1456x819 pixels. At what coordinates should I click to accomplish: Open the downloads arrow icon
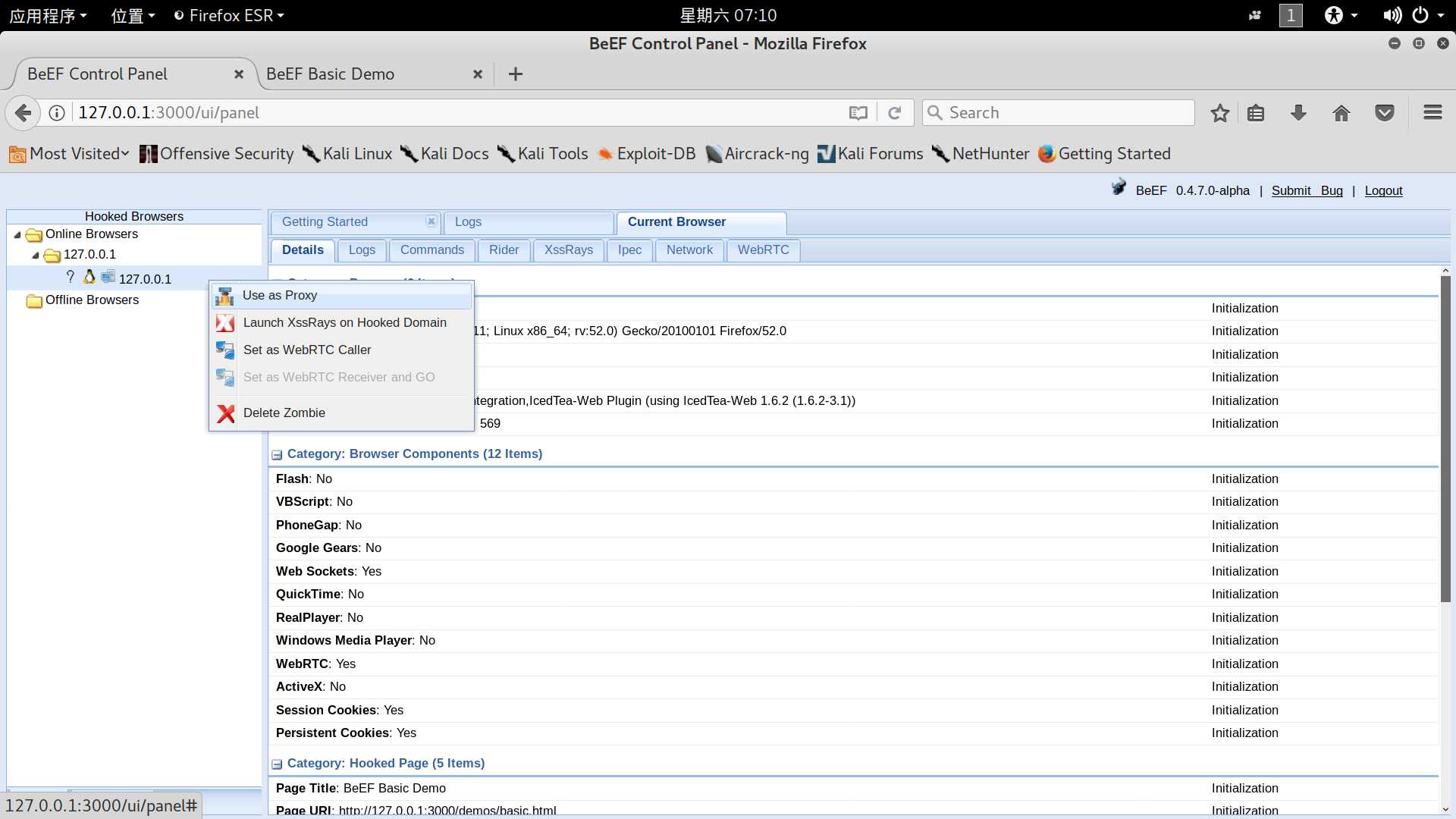point(1298,113)
